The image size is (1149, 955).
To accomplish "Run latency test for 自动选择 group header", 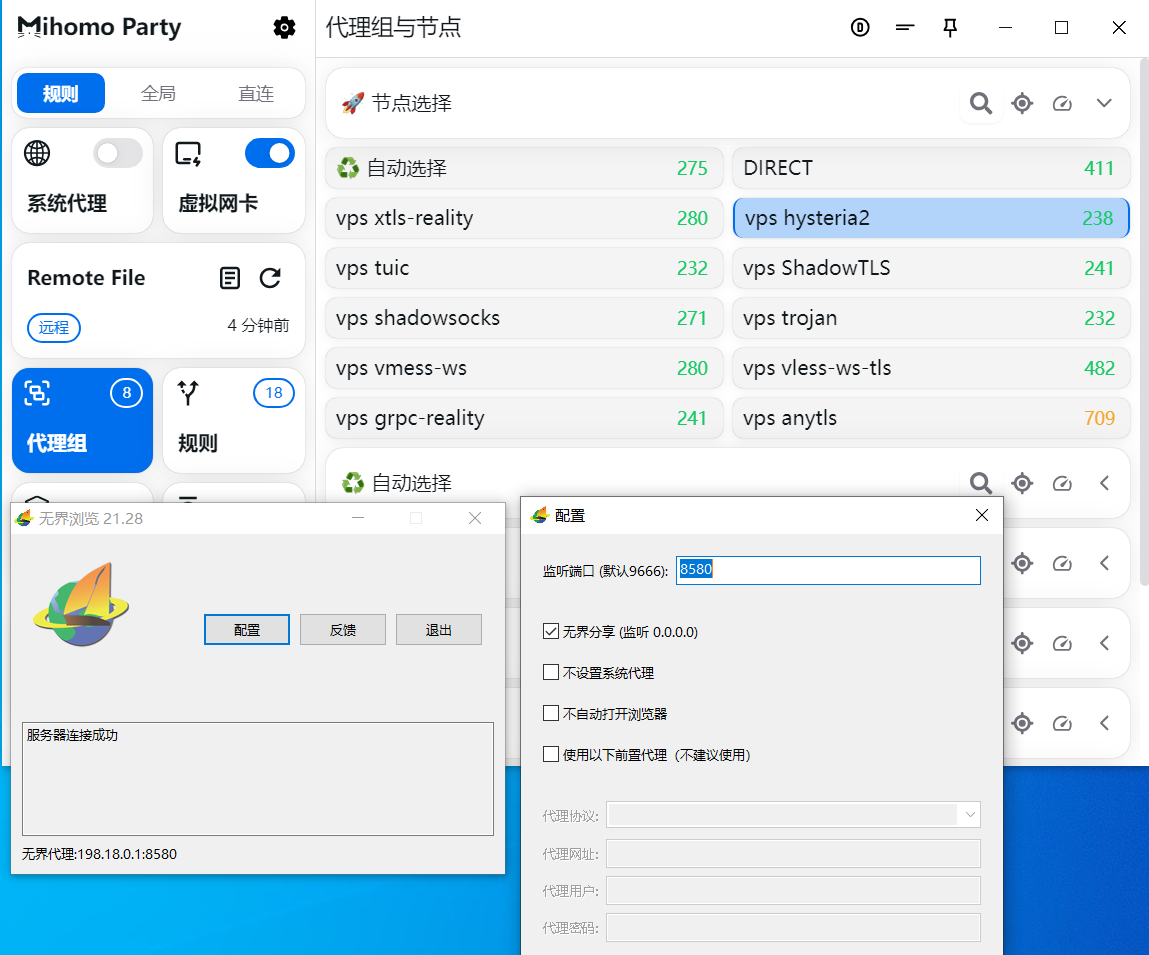I will click(x=1062, y=483).
